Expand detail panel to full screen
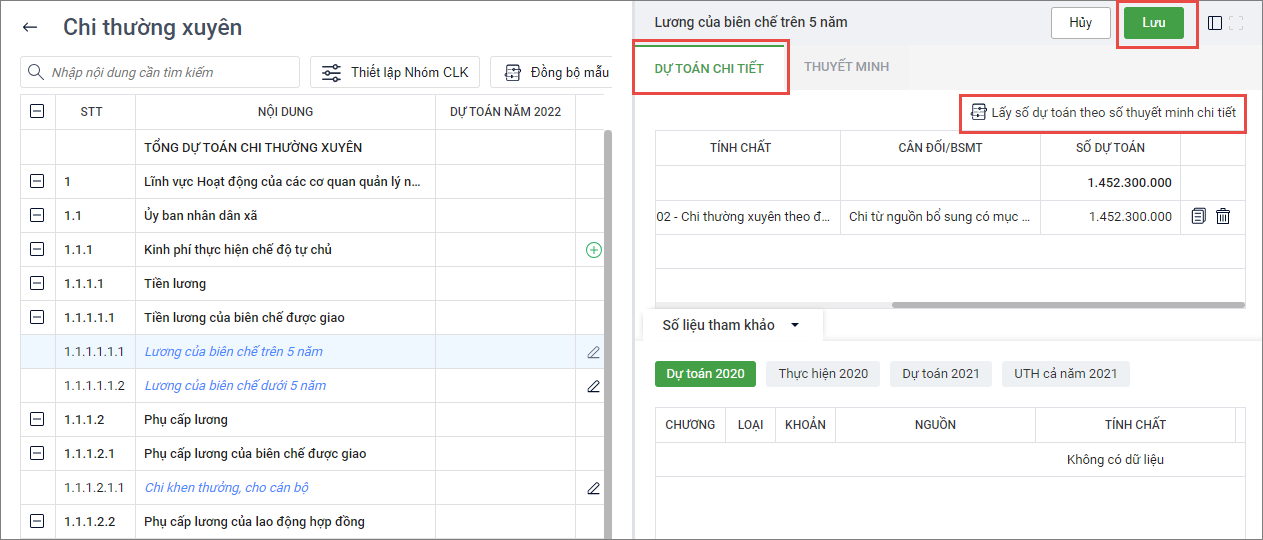The image size is (1263, 540). point(1237,23)
